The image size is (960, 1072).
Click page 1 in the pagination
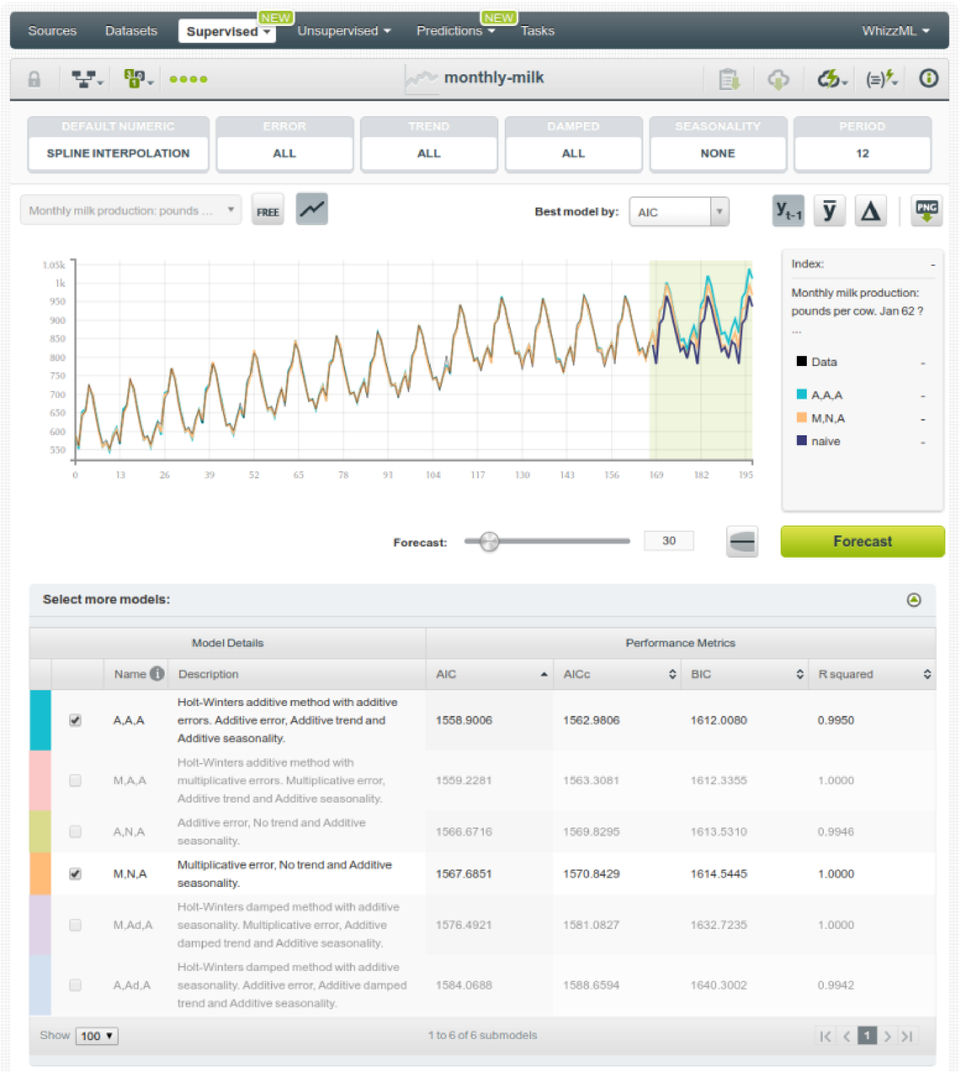[867, 1036]
